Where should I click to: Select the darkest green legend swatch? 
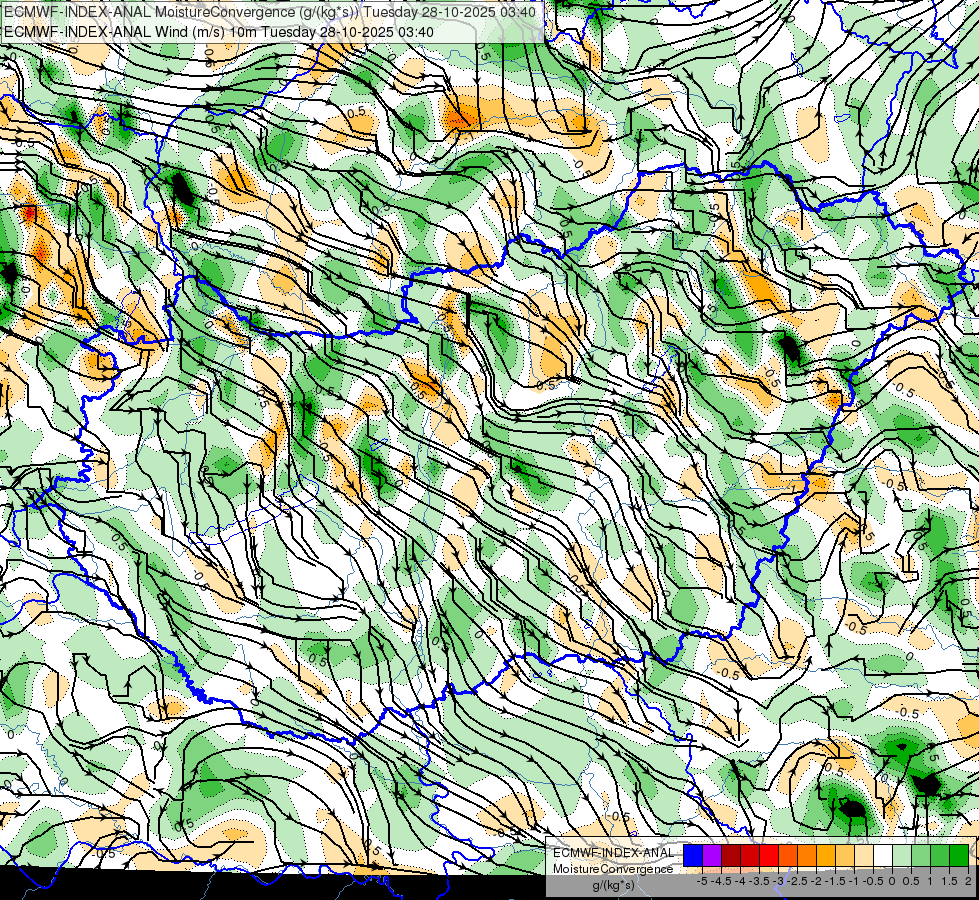(959, 856)
